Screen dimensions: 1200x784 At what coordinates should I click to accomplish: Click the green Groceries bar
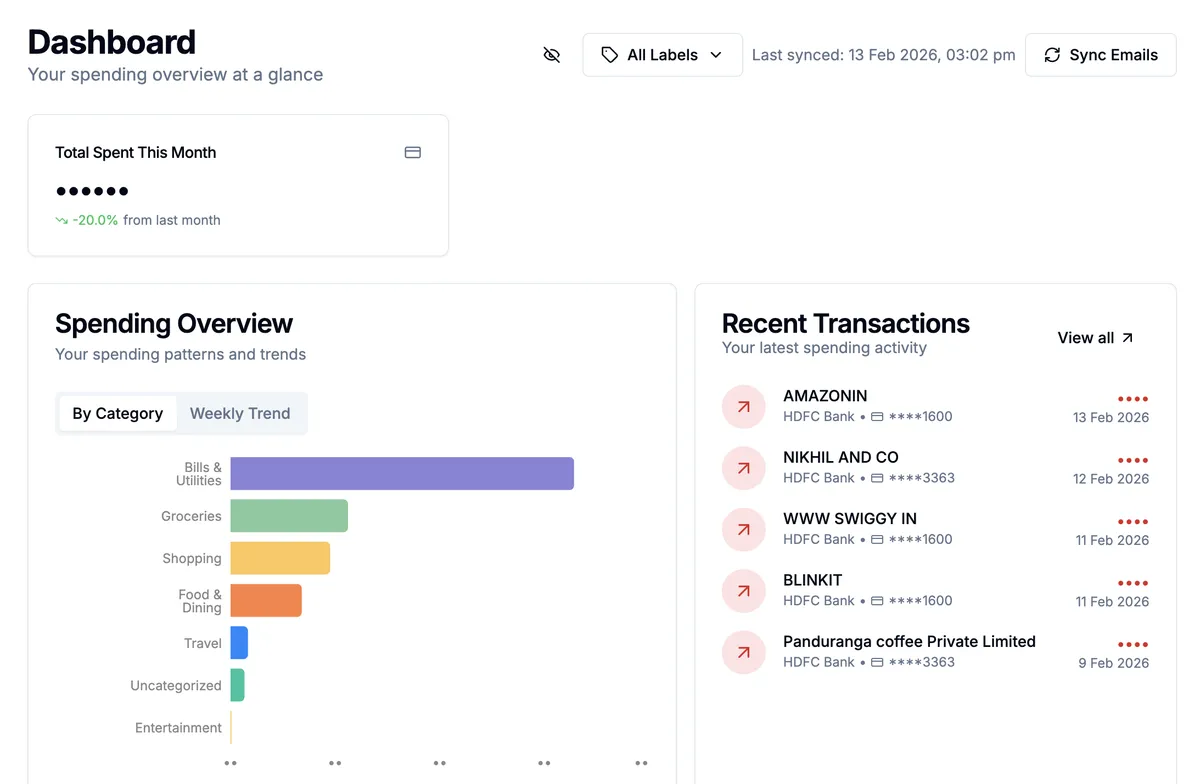point(289,516)
